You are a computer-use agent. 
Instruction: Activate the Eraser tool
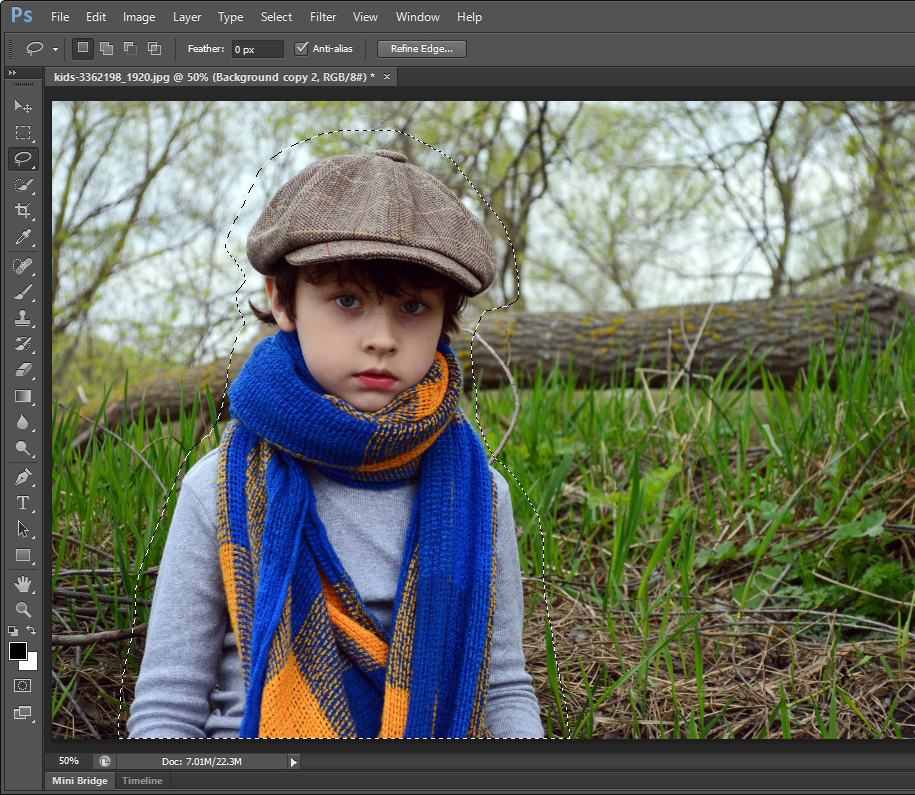[x=22, y=370]
